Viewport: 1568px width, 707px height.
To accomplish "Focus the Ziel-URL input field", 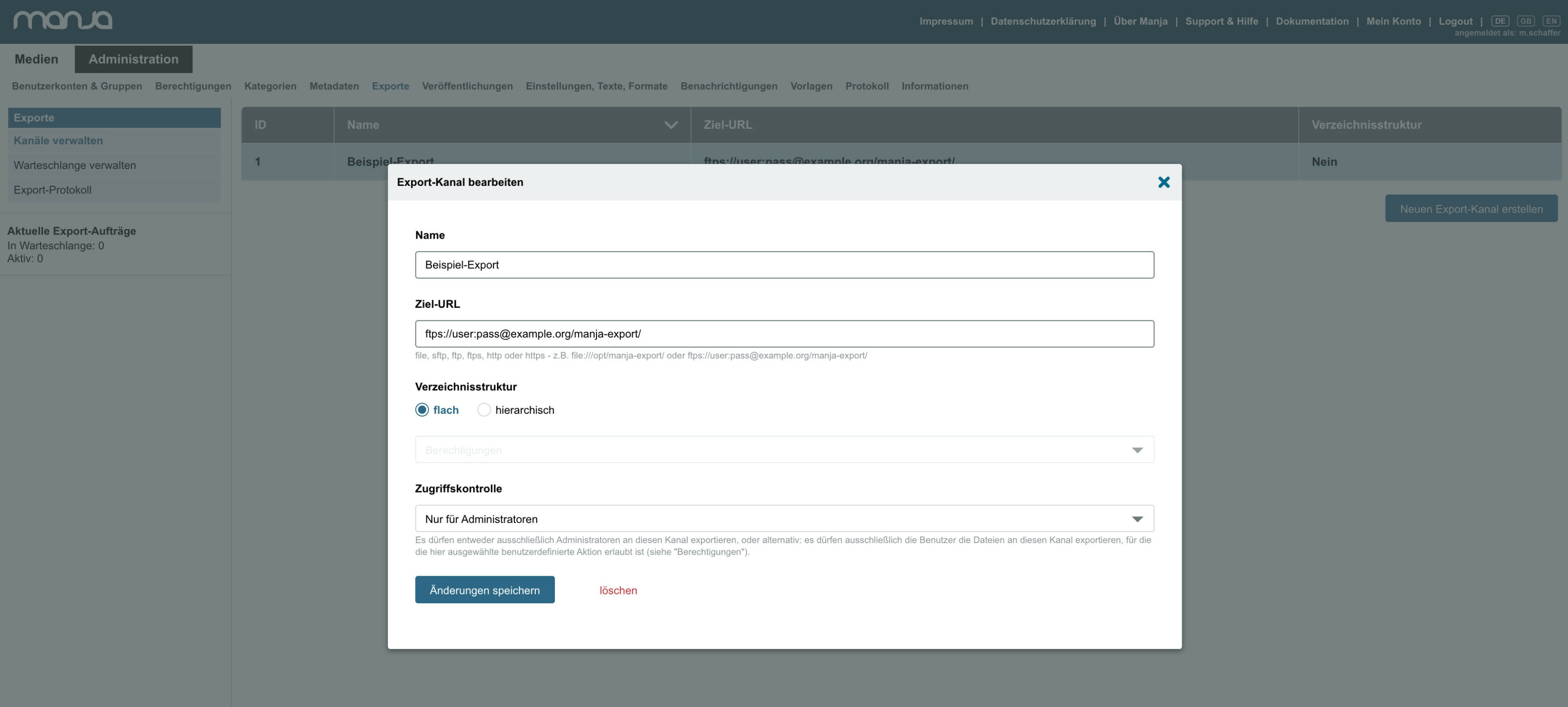I will point(784,334).
